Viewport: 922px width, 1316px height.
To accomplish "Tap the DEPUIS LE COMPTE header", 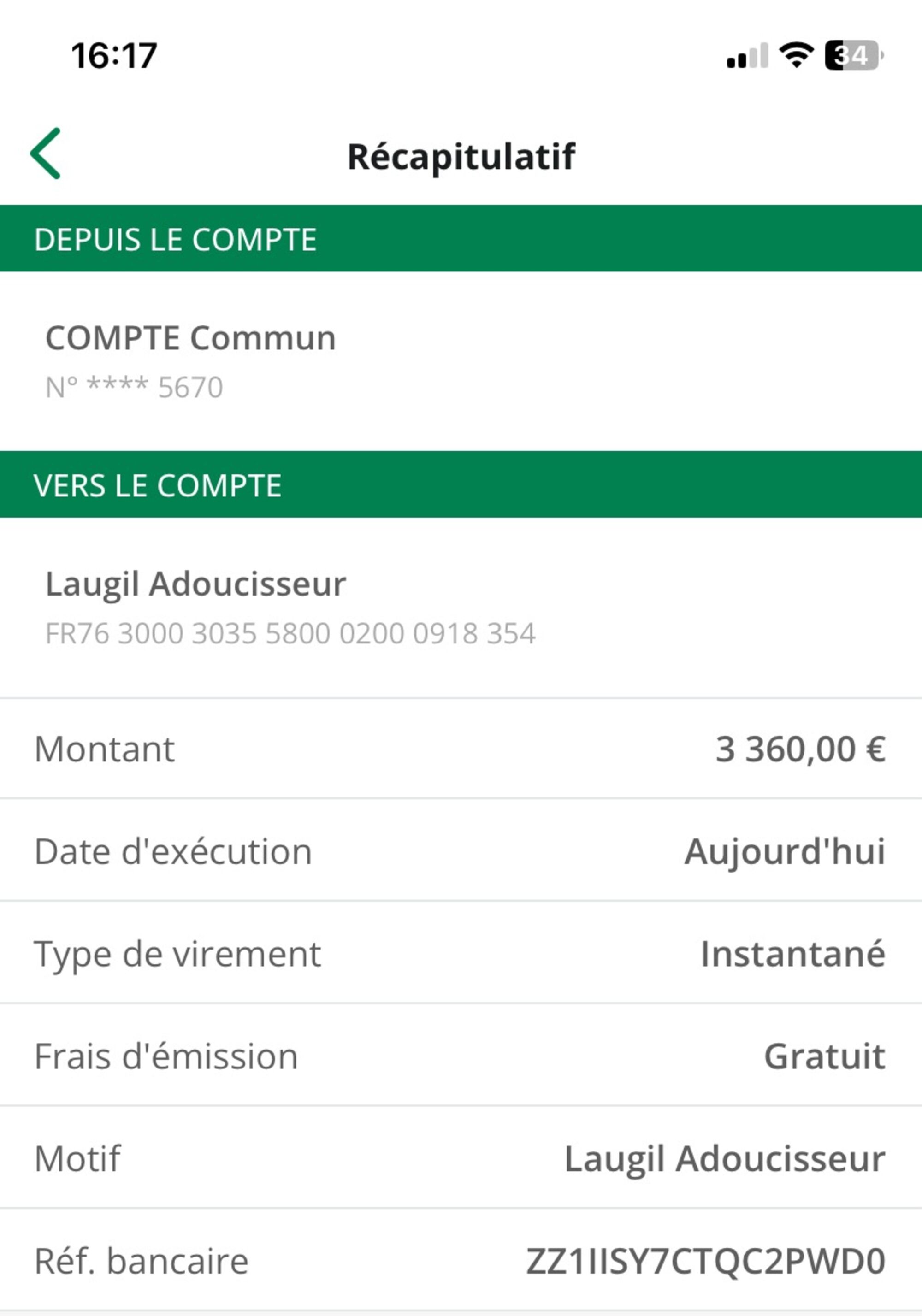I will (176, 239).
